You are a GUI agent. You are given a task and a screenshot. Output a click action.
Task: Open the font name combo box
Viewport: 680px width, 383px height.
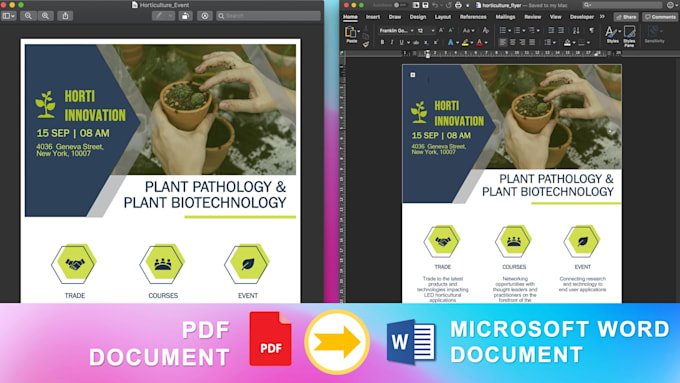pyautogui.click(x=396, y=31)
